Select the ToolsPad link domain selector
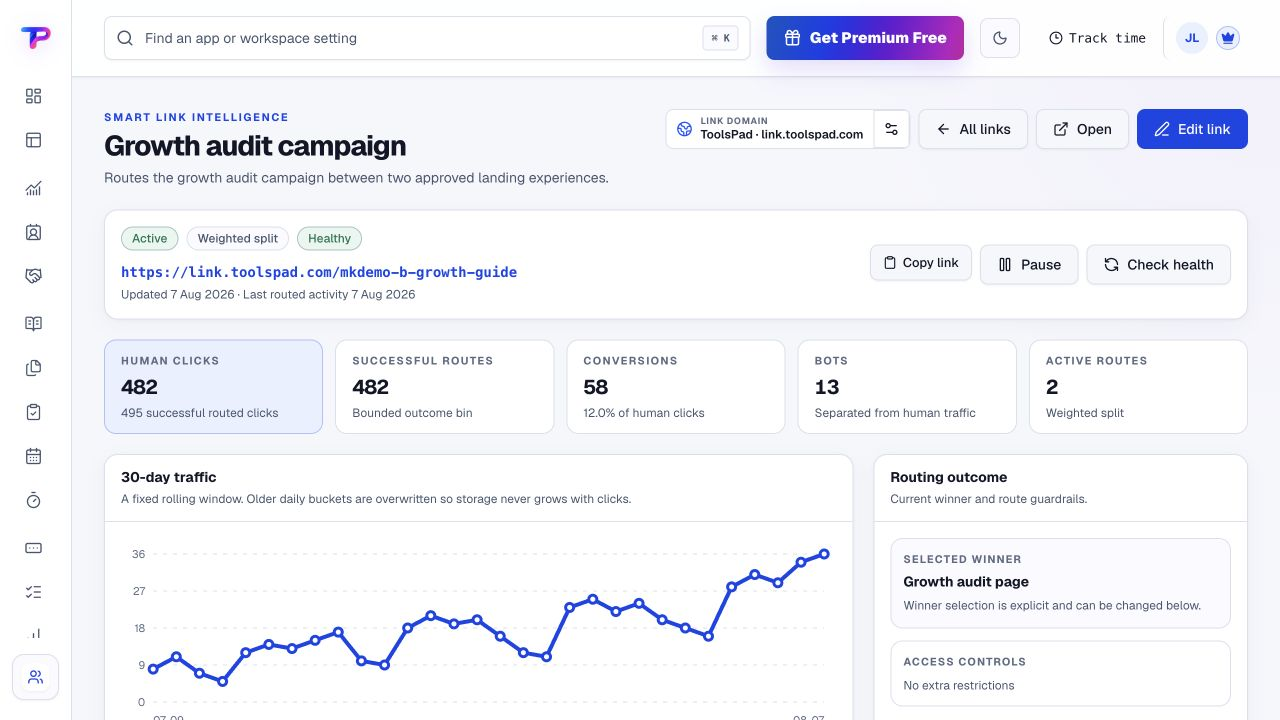1280x720 pixels. 770,129
